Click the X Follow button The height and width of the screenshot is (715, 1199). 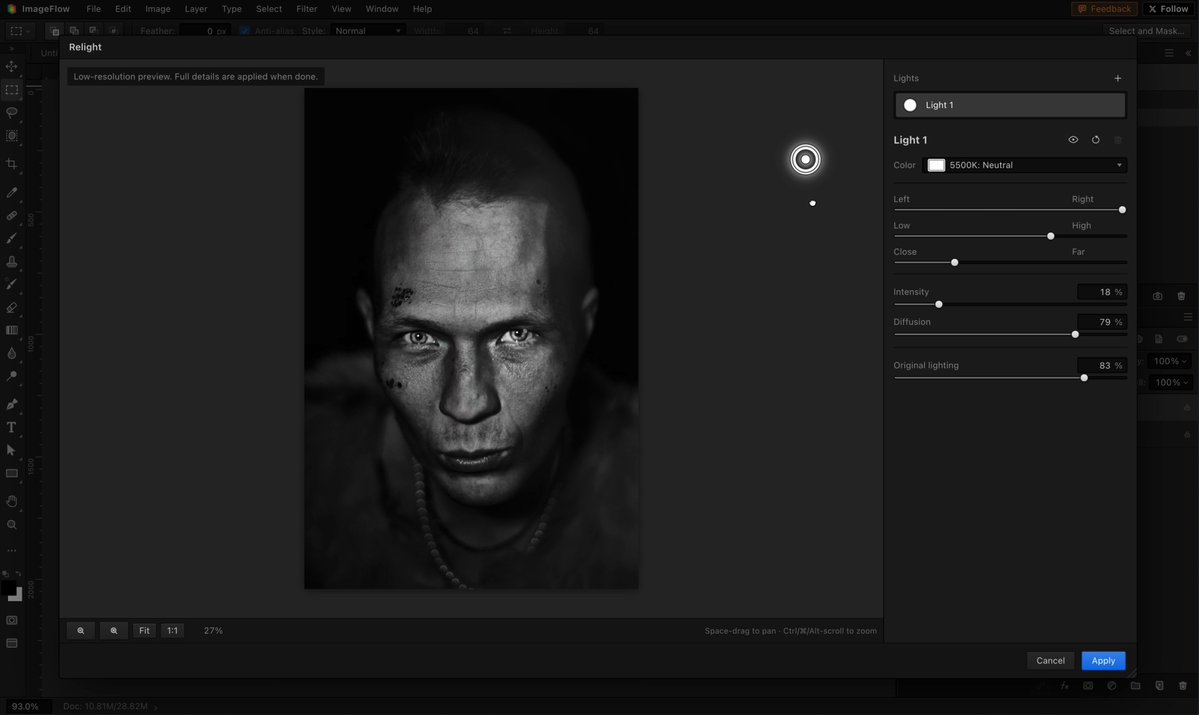(x=1168, y=9)
